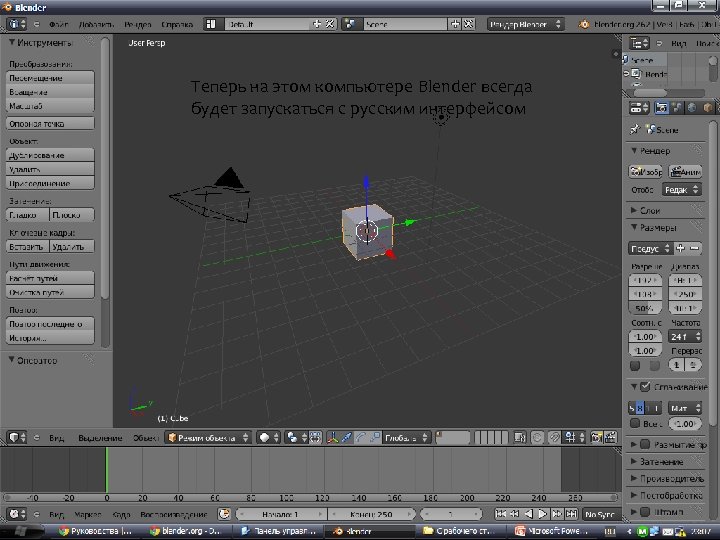Enable the Размытие motion blur checkbox
The width and height of the screenshot is (720, 540).
click(x=645, y=444)
